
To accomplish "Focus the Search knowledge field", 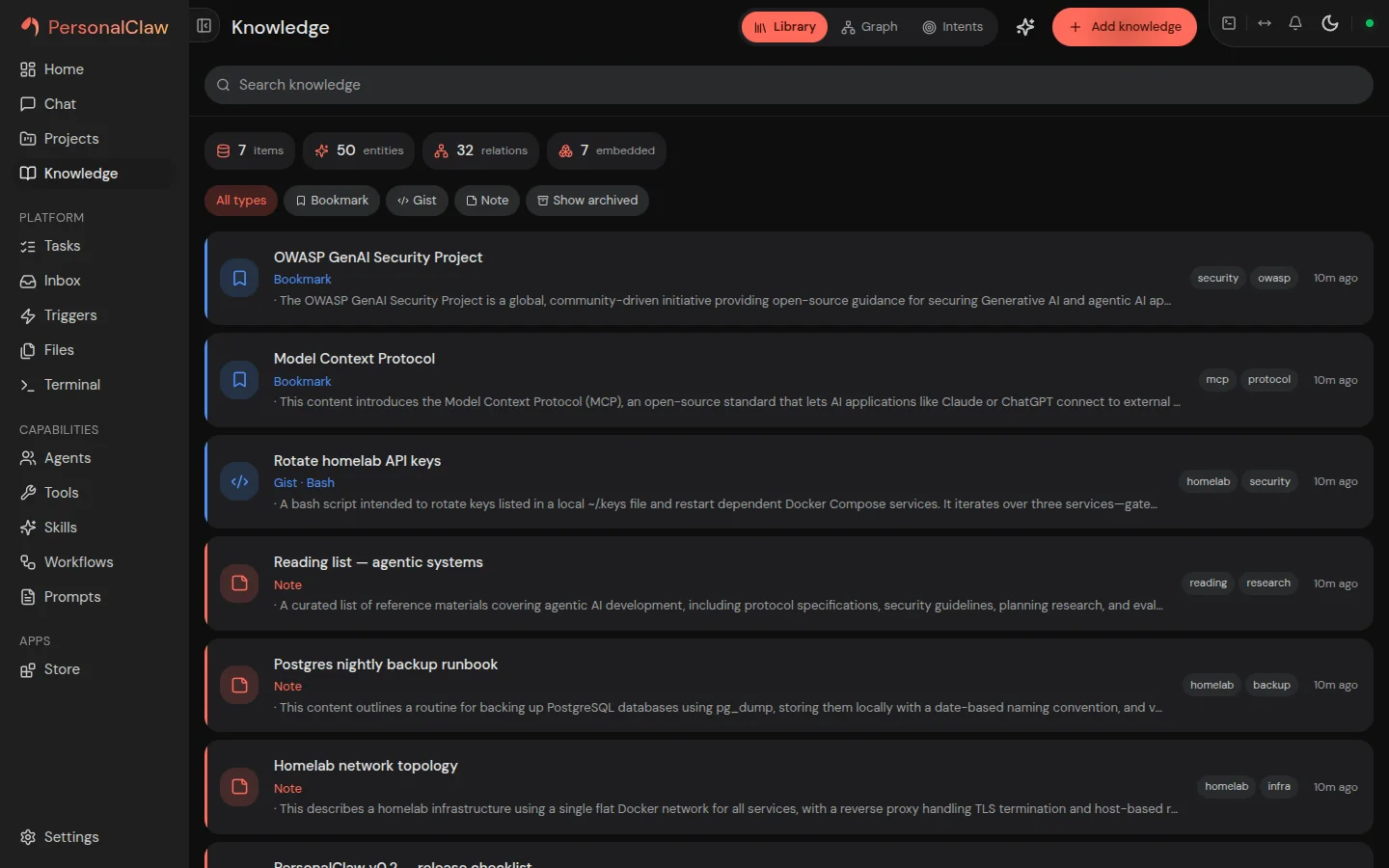I will click(x=788, y=85).
